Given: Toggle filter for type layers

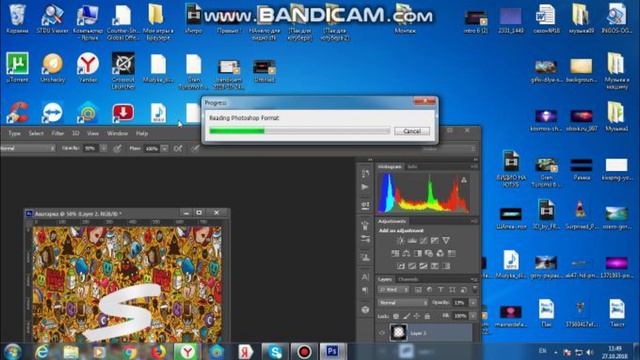Looking at the screenshot, I should pos(440,290).
